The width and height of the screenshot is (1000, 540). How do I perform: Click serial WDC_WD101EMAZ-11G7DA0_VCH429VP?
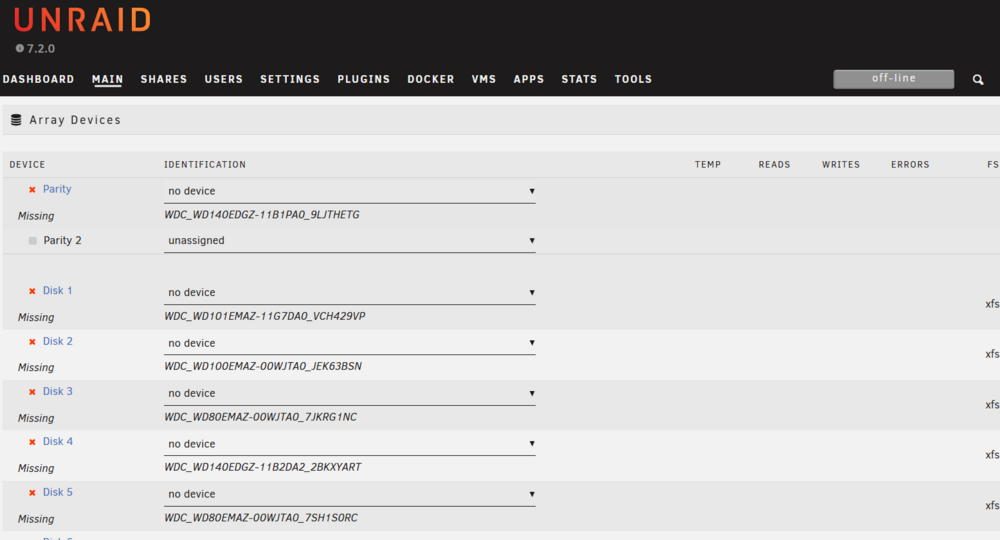click(x=265, y=316)
